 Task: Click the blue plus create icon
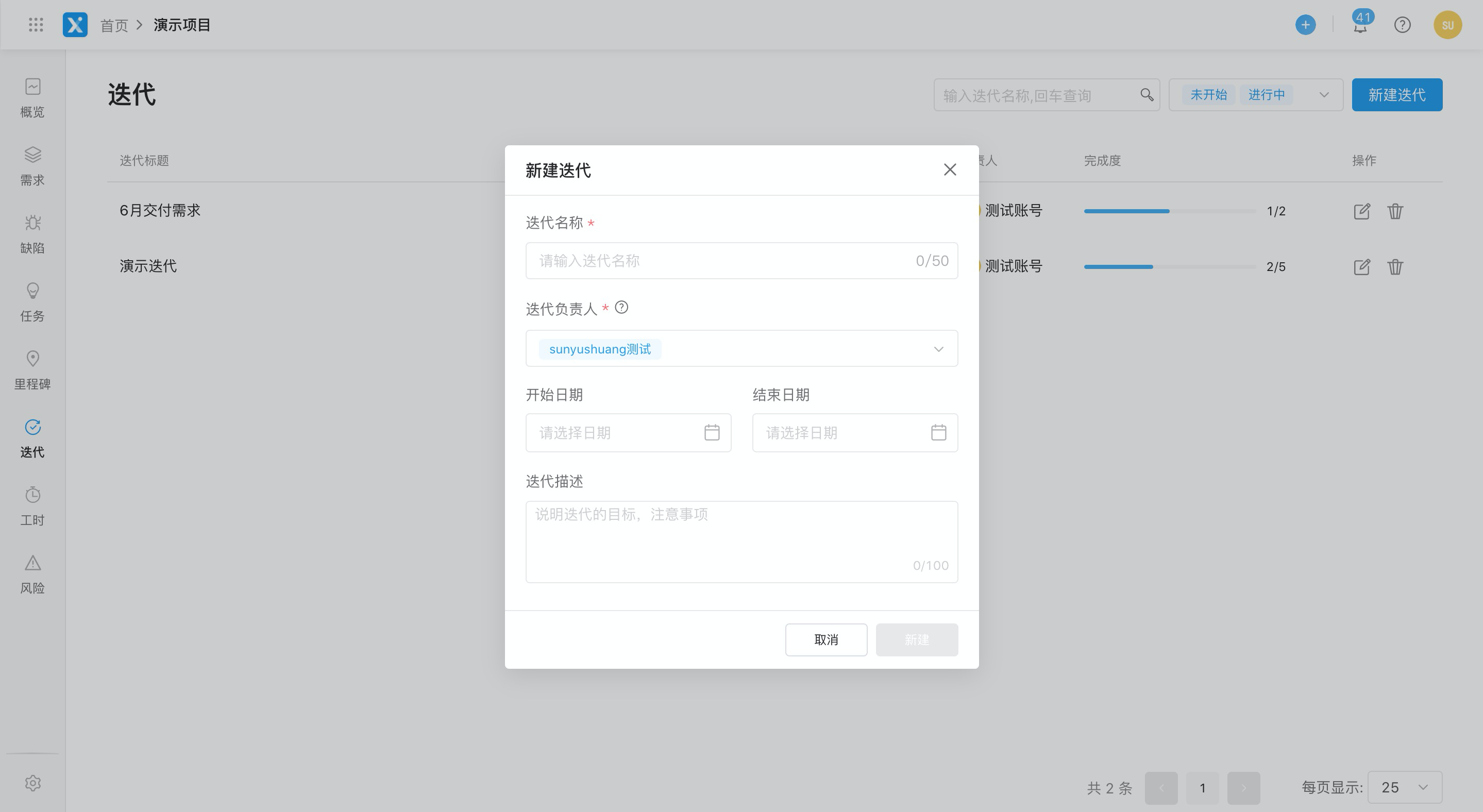[x=1305, y=25]
